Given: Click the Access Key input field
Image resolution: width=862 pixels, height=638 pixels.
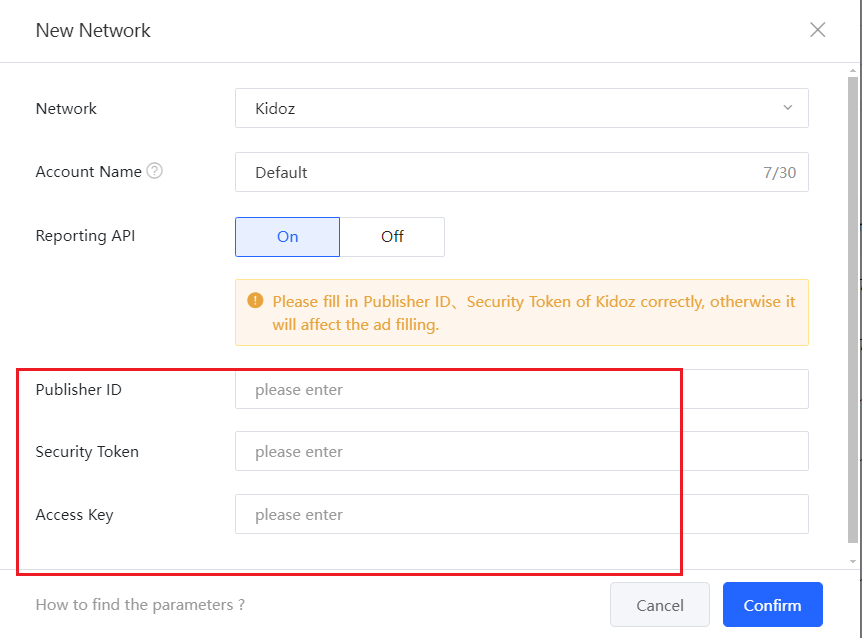Looking at the screenshot, I should click(x=520, y=514).
